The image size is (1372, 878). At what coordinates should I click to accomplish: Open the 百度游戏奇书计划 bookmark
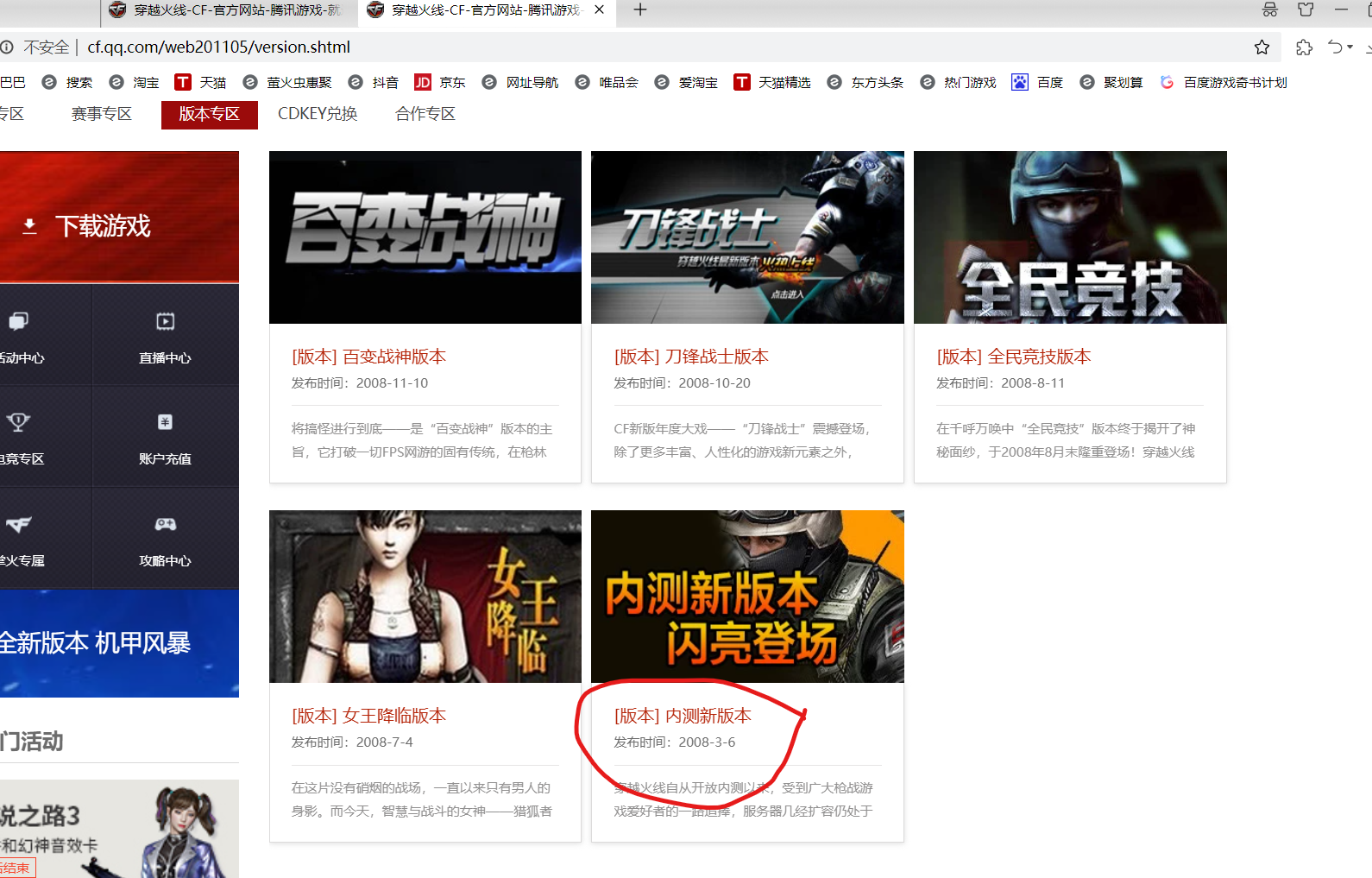tap(1224, 82)
